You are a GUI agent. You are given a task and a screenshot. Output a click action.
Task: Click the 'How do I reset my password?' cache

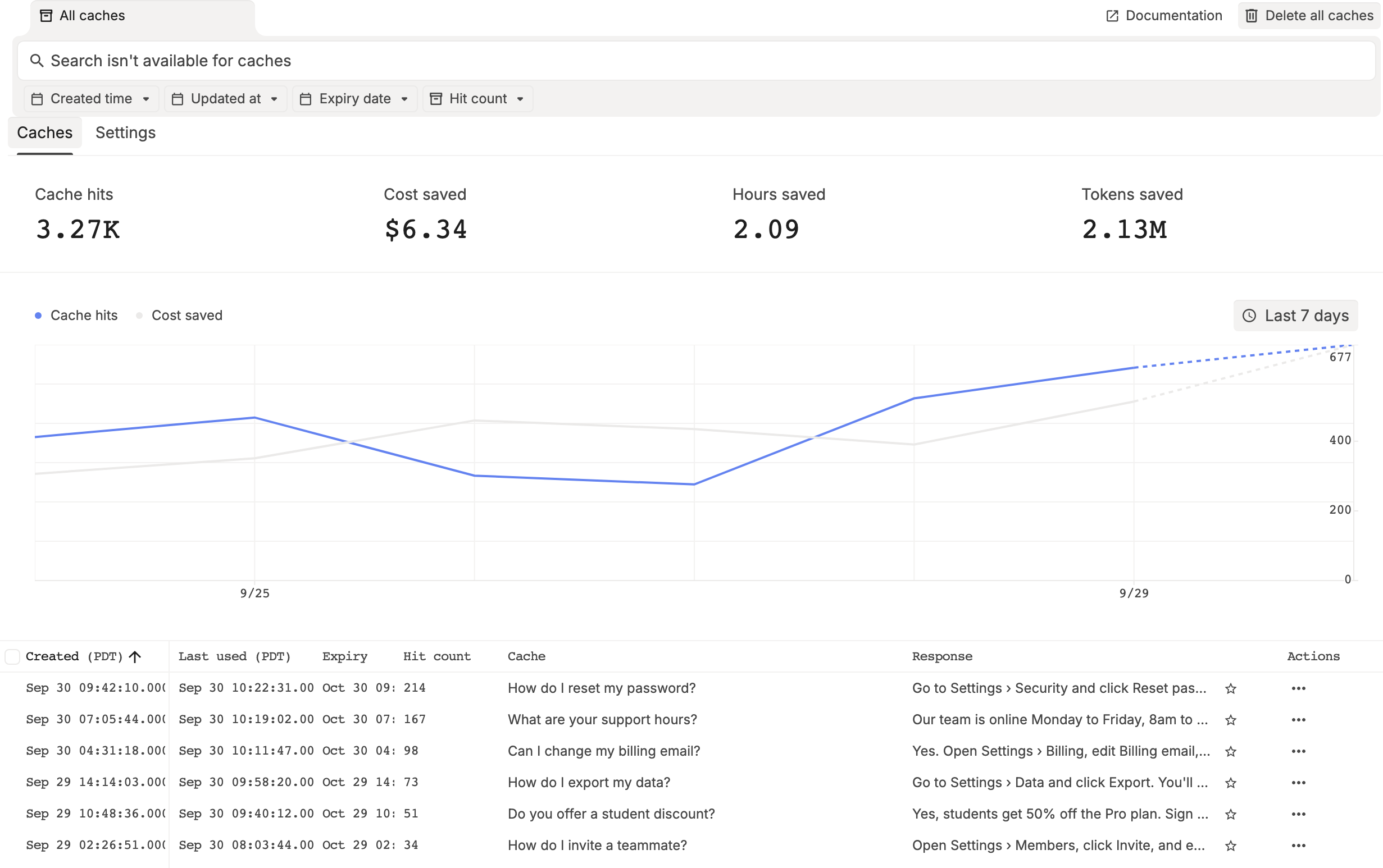(601, 688)
